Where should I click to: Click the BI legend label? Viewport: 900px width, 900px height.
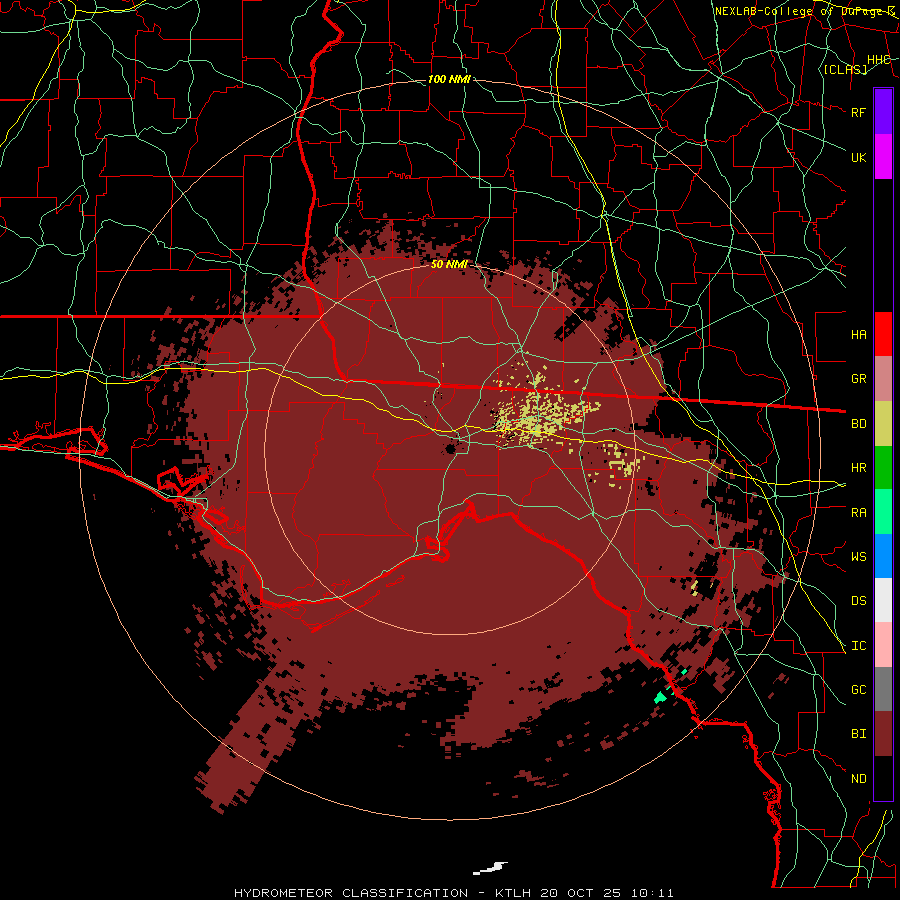(x=858, y=734)
